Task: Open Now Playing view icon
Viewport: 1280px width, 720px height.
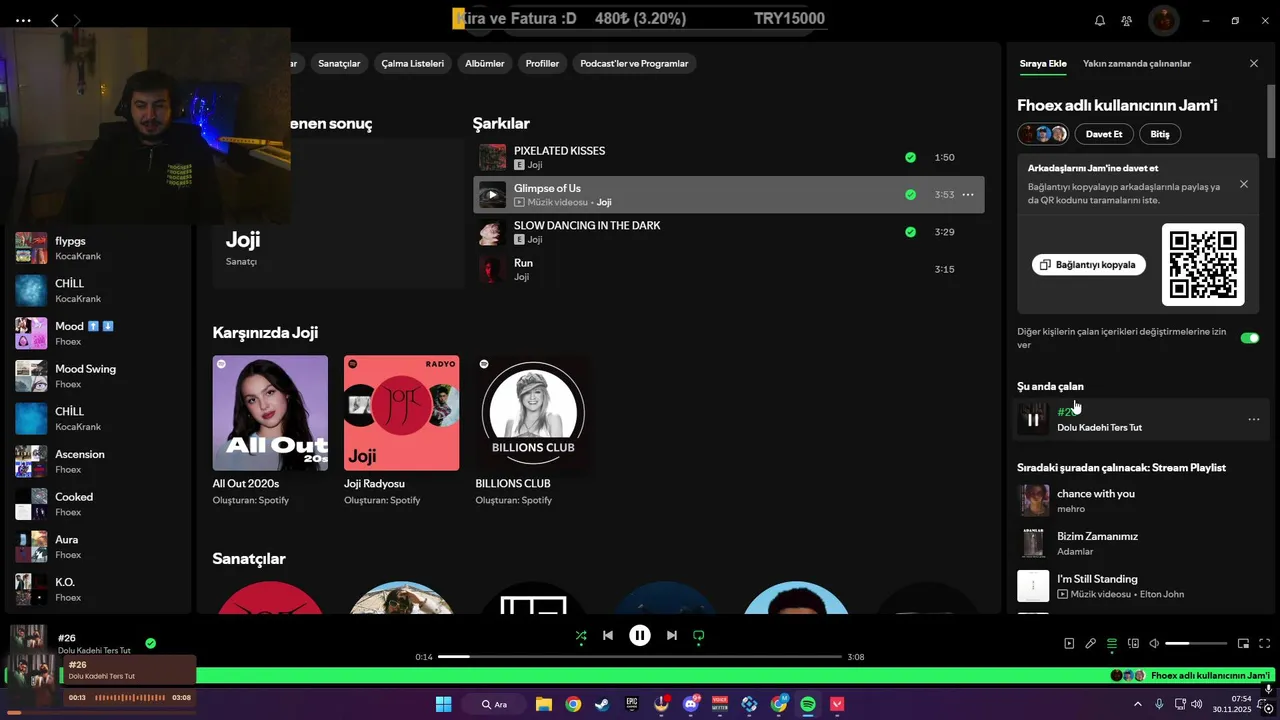Action: [1069, 643]
